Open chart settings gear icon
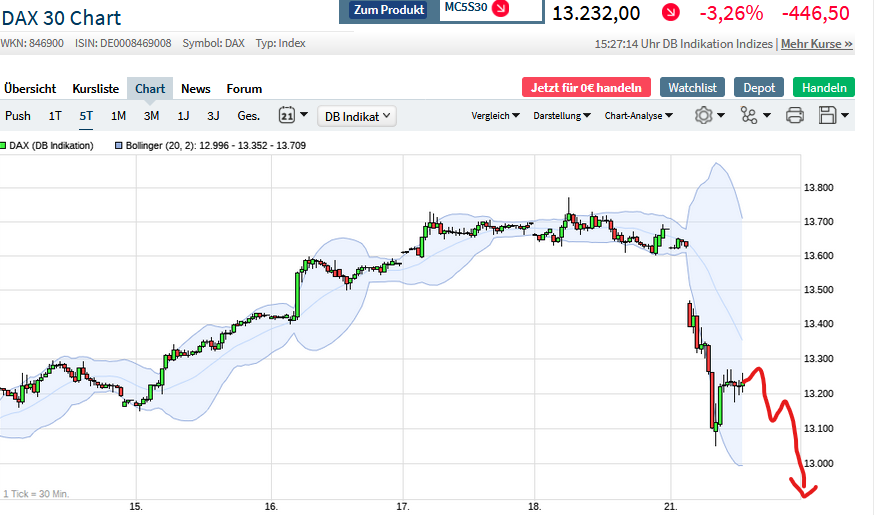The width and height of the screenshot is (874, 515). pos(703,115)
